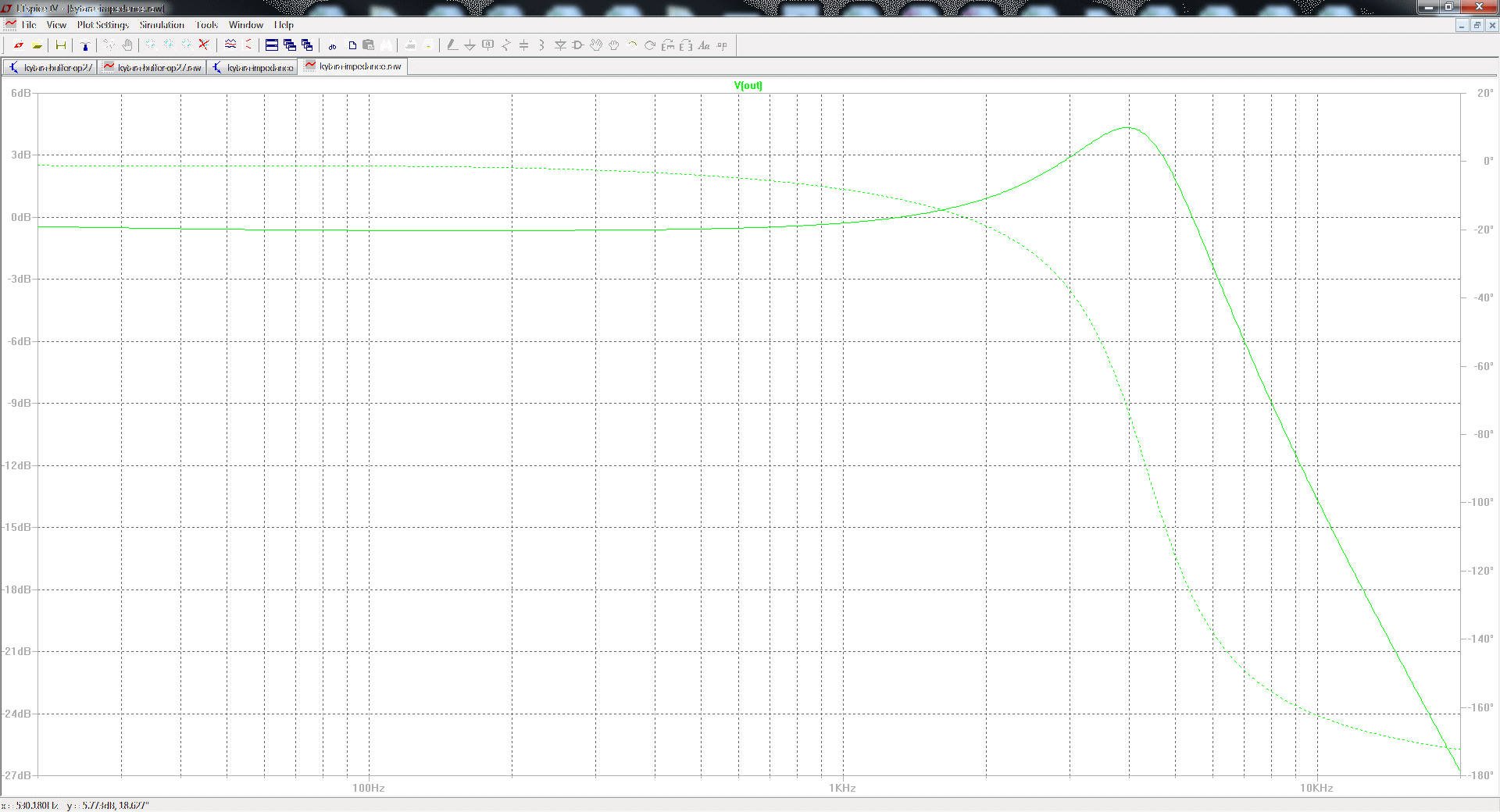
Task: Click the 1KHz frequency axis label
Action: click(842, 788)
